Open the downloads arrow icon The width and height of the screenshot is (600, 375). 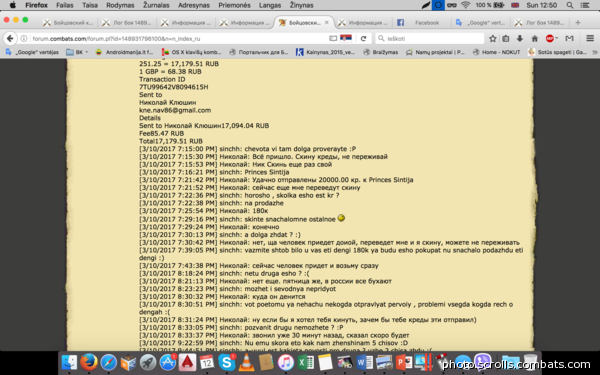pyautogui.click(x=520, y=38)
